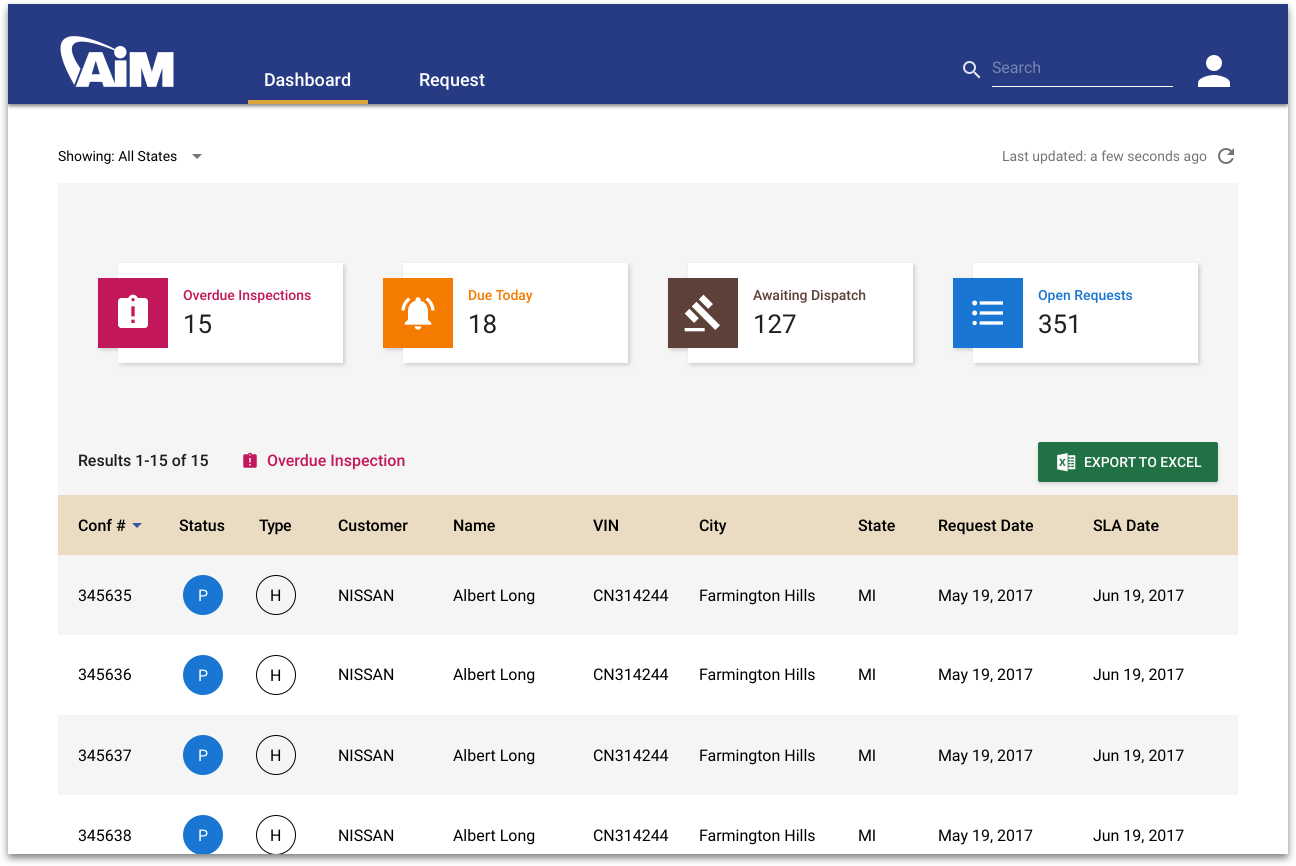Open the user profile icon
The height and width of the screenshot is (866, 1296).
[1213, 71]
